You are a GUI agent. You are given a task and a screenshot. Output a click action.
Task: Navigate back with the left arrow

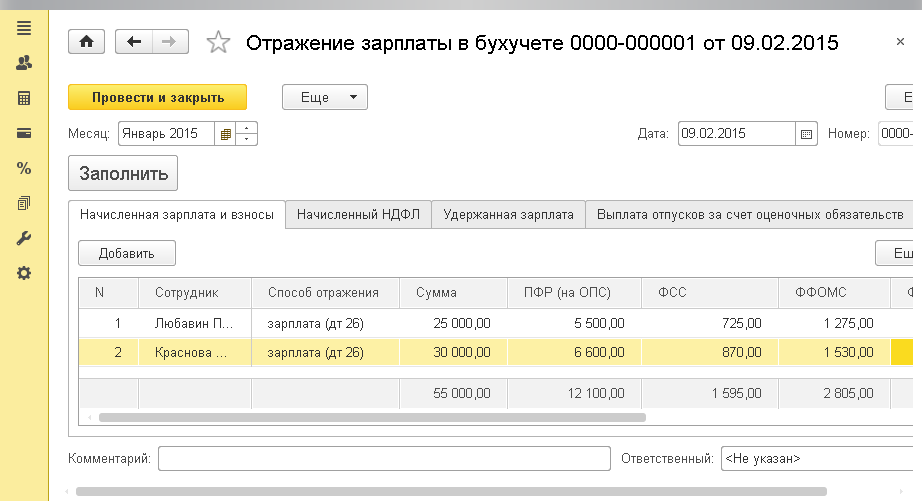135,41
